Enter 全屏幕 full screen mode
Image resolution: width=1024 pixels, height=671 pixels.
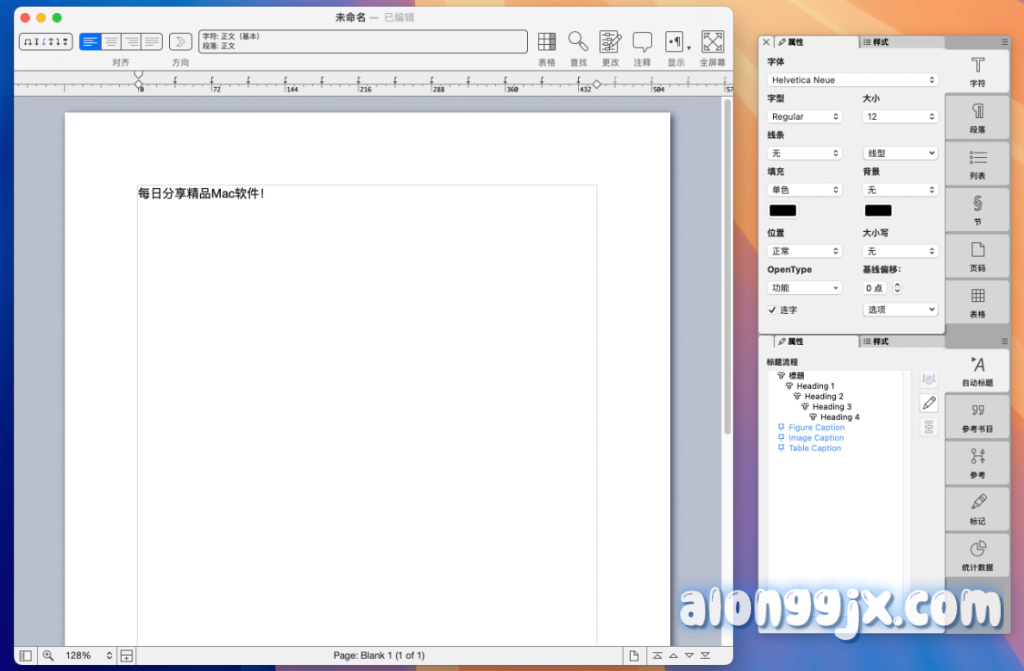(x=712, y=42)
